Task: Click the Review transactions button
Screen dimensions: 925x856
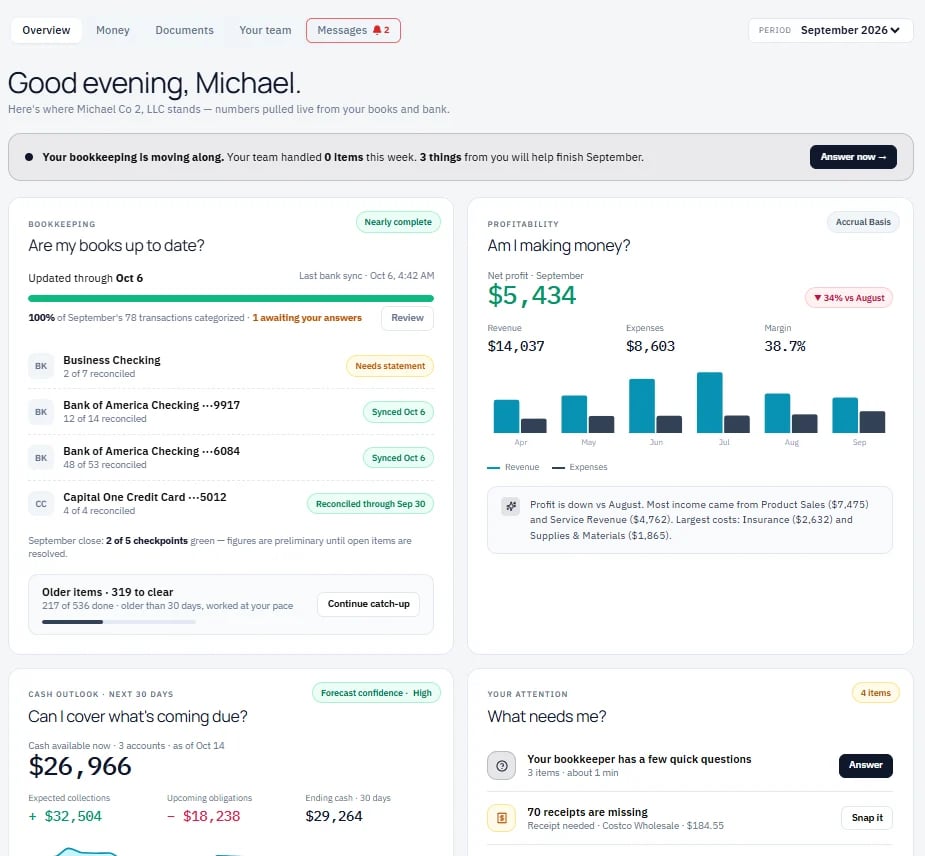Action: [407, 318]
